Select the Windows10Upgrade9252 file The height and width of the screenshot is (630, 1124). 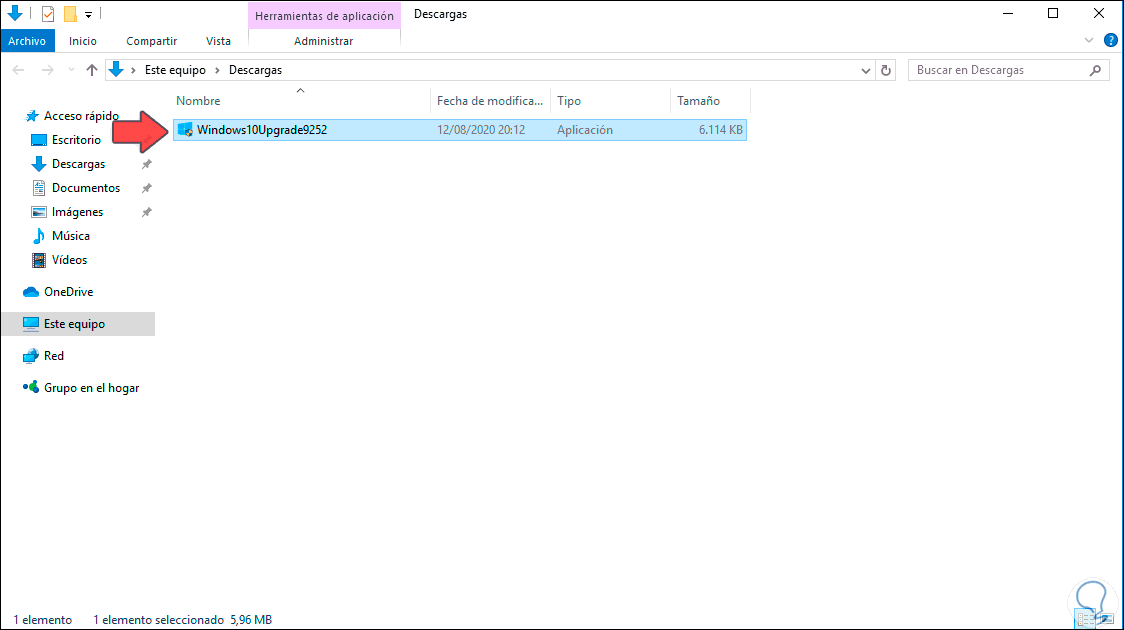[x=459, y=130]
